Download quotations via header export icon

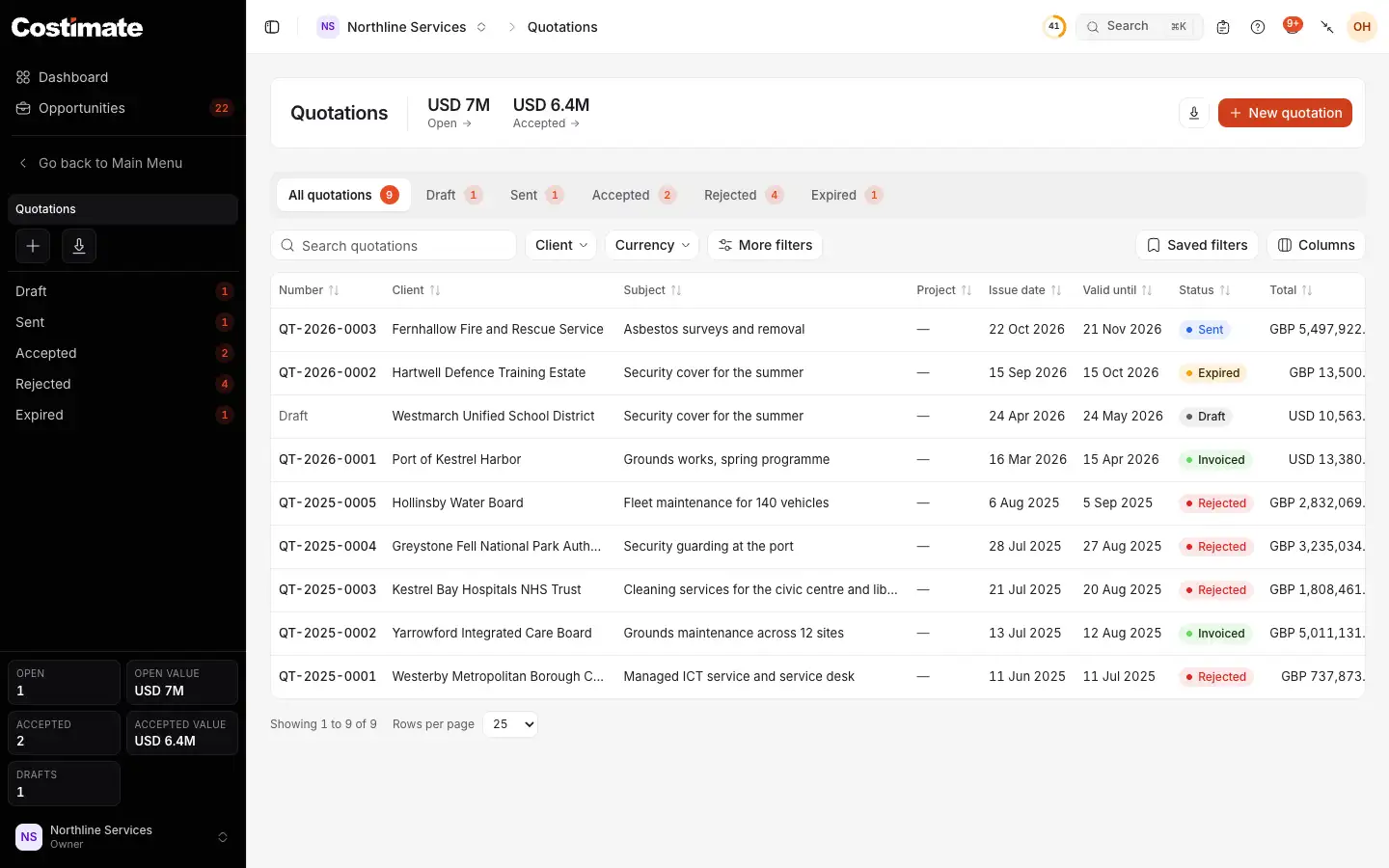1194,113
